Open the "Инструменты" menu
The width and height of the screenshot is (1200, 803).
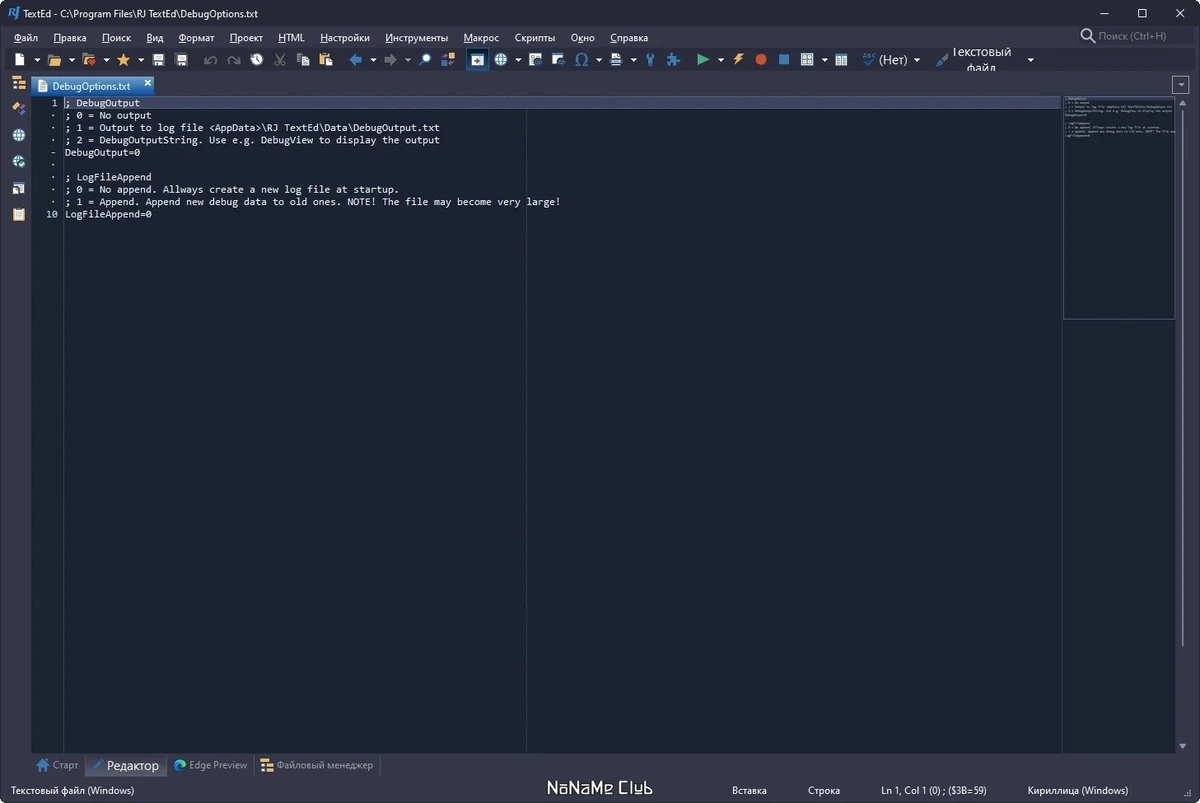click(416, 38)
